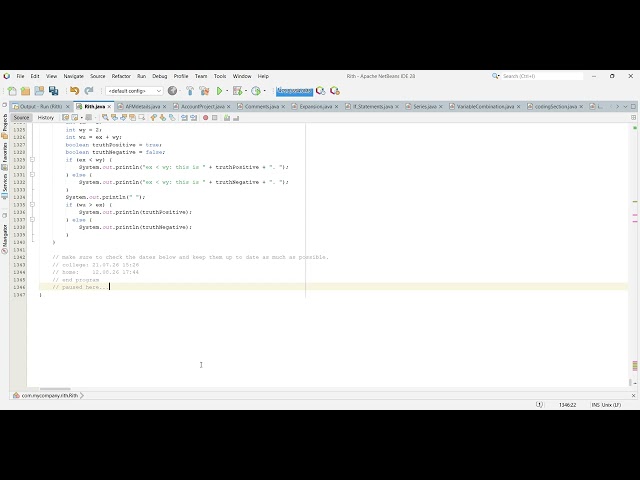Open the Navigate menu
This screenshot has width=640, height=480.
point(73,76)
